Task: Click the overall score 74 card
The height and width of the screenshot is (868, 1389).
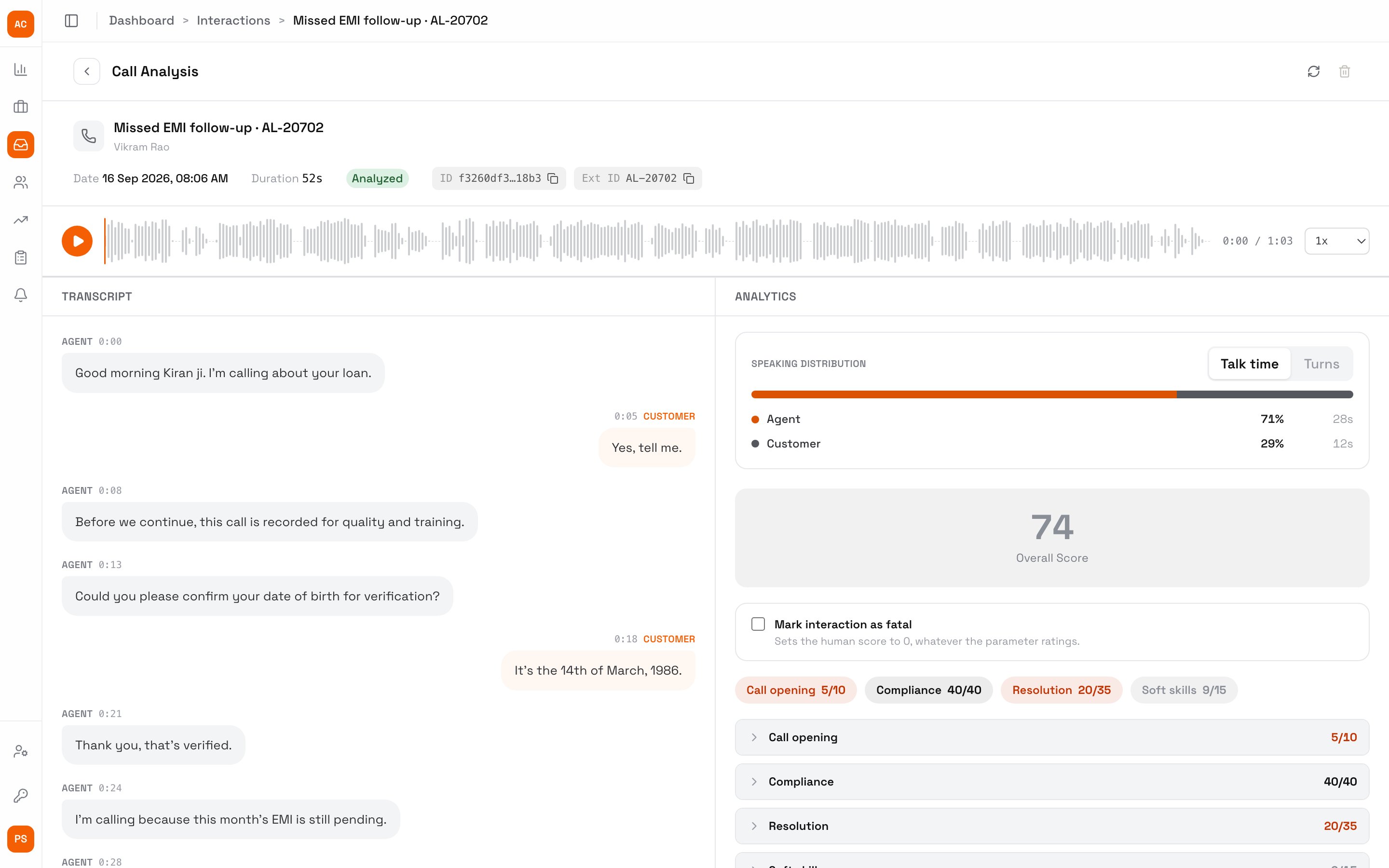Action: 1052,538
